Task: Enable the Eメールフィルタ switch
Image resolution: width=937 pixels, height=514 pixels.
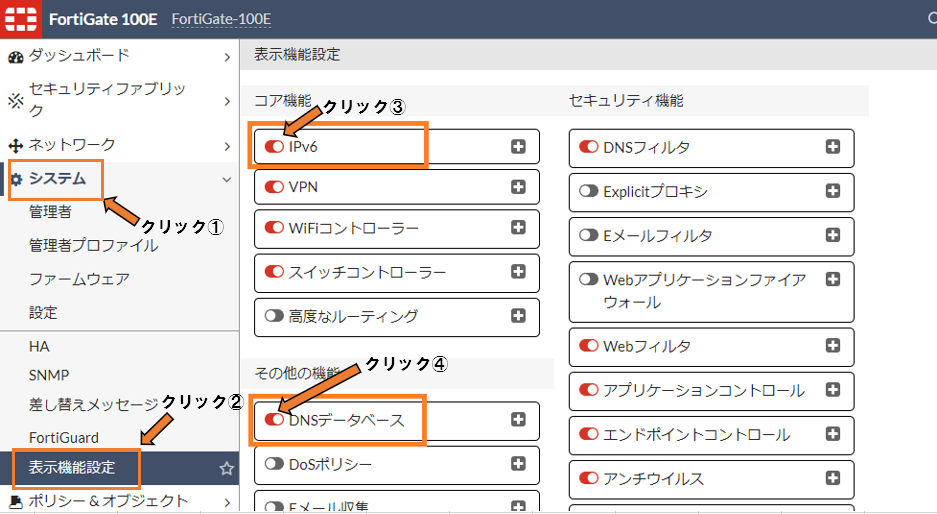Action: 589,235
